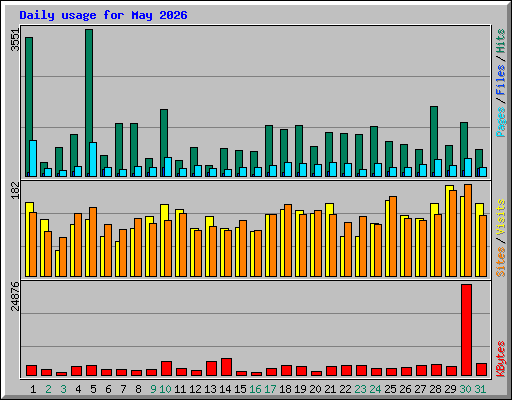Click the orange sites bar for day 30
Screen dimensions: 512x400
(468, 230)
